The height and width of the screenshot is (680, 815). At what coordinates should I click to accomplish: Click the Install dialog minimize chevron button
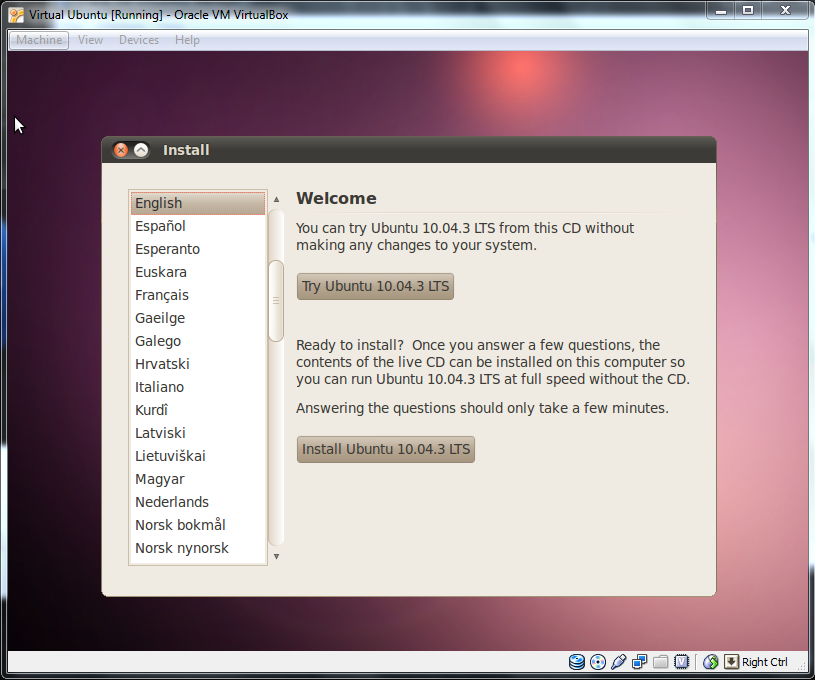click(x=141, y=150)
